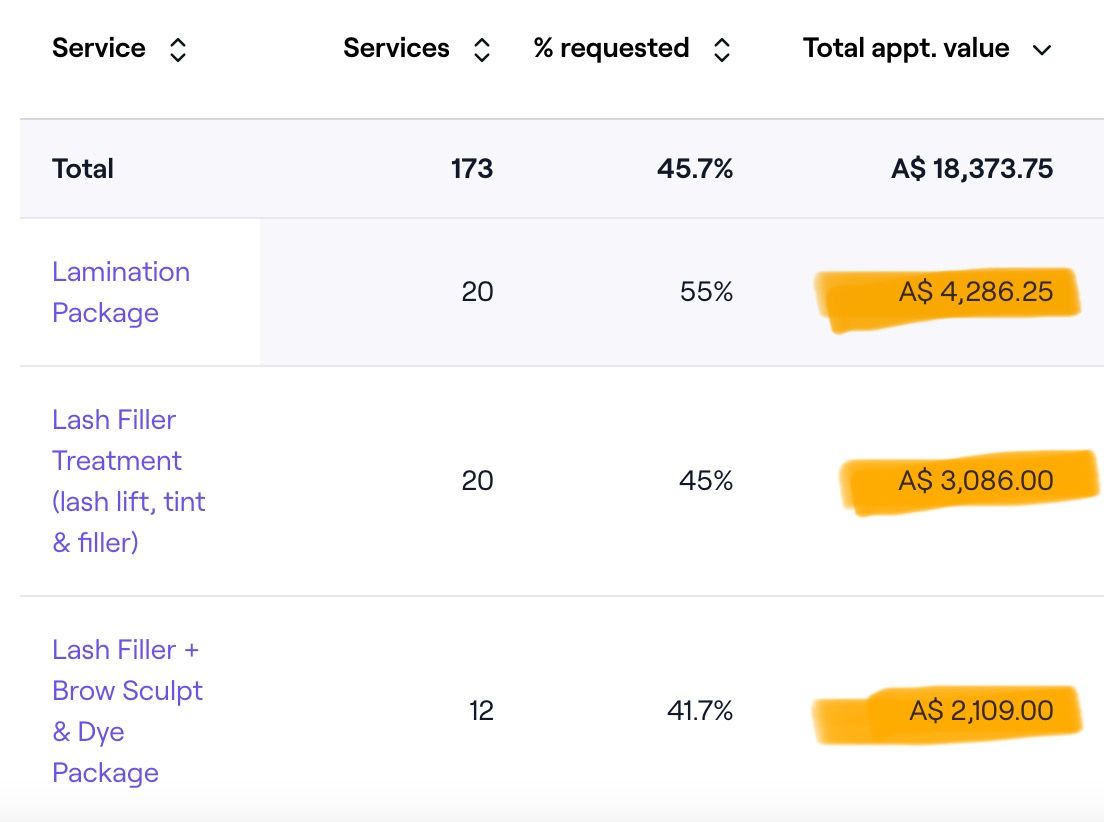Viewport: 1104px width, 822px height.
Task: Click the total value A$ 18,373.75
Action: pyautogui.click(x=972, y=169)
